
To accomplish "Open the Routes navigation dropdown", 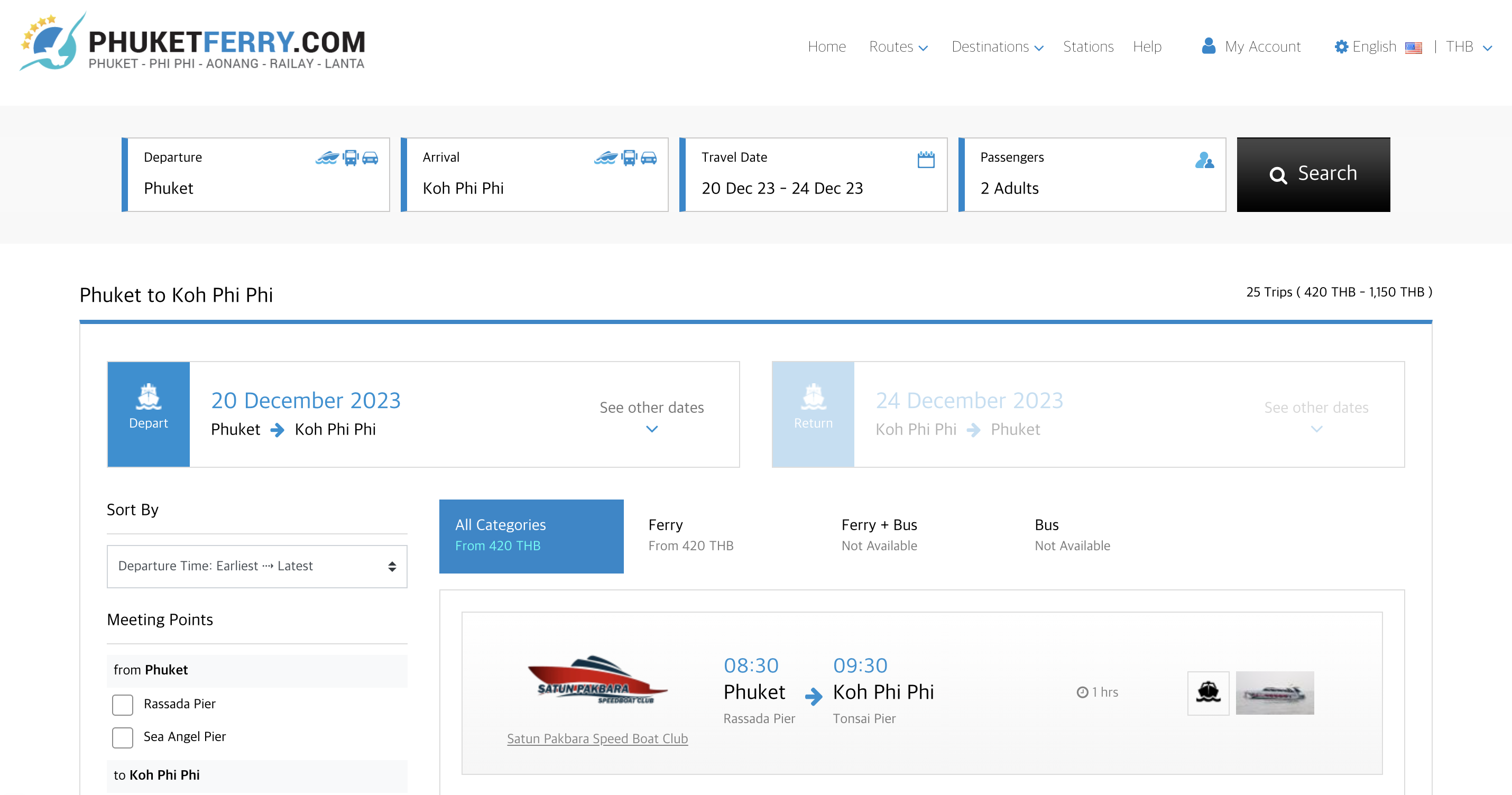I will tap(898, 47).
